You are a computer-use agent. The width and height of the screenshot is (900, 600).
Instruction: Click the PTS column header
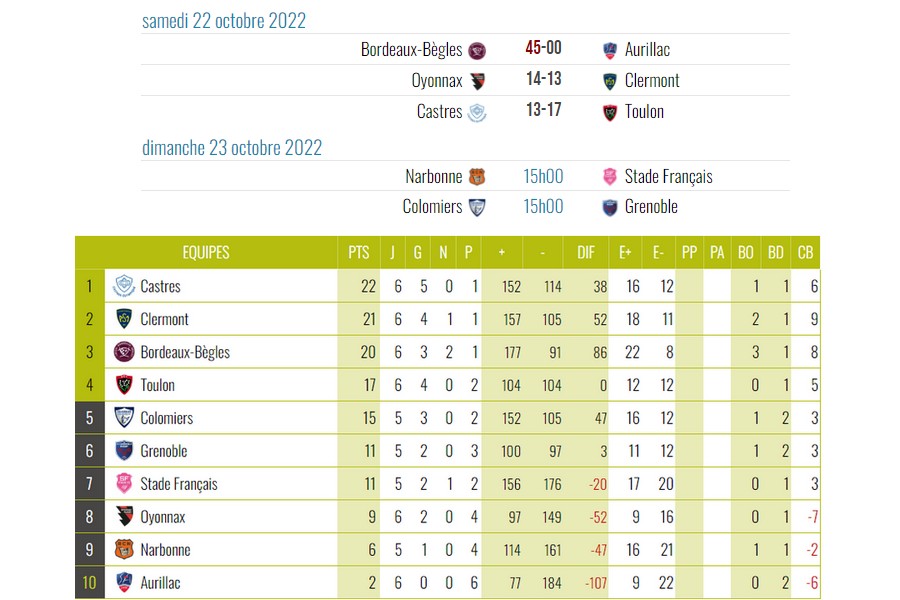(x=358, y=253)
